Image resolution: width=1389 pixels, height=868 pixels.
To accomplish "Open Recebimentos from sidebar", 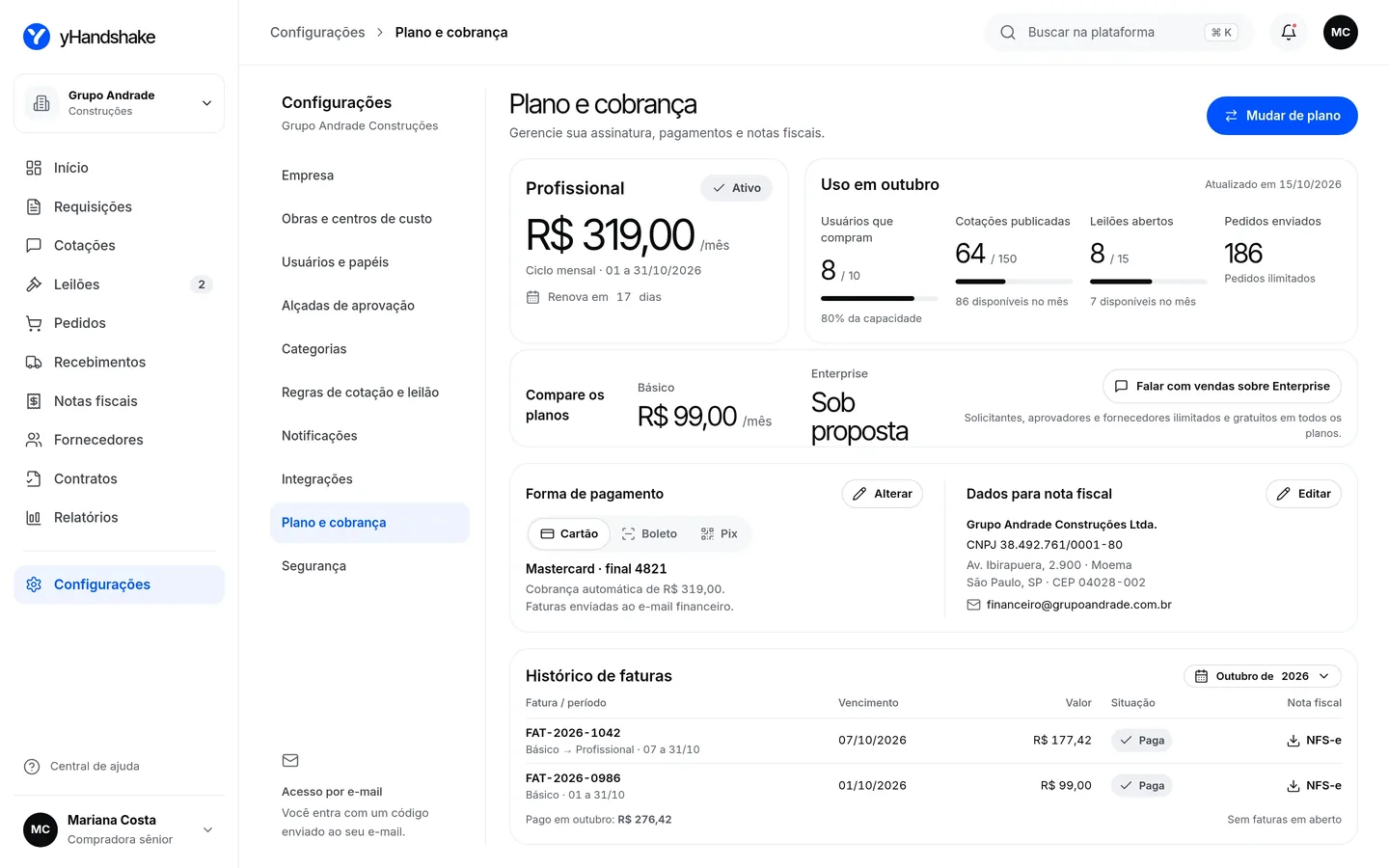I will click(x=120, y=363).
